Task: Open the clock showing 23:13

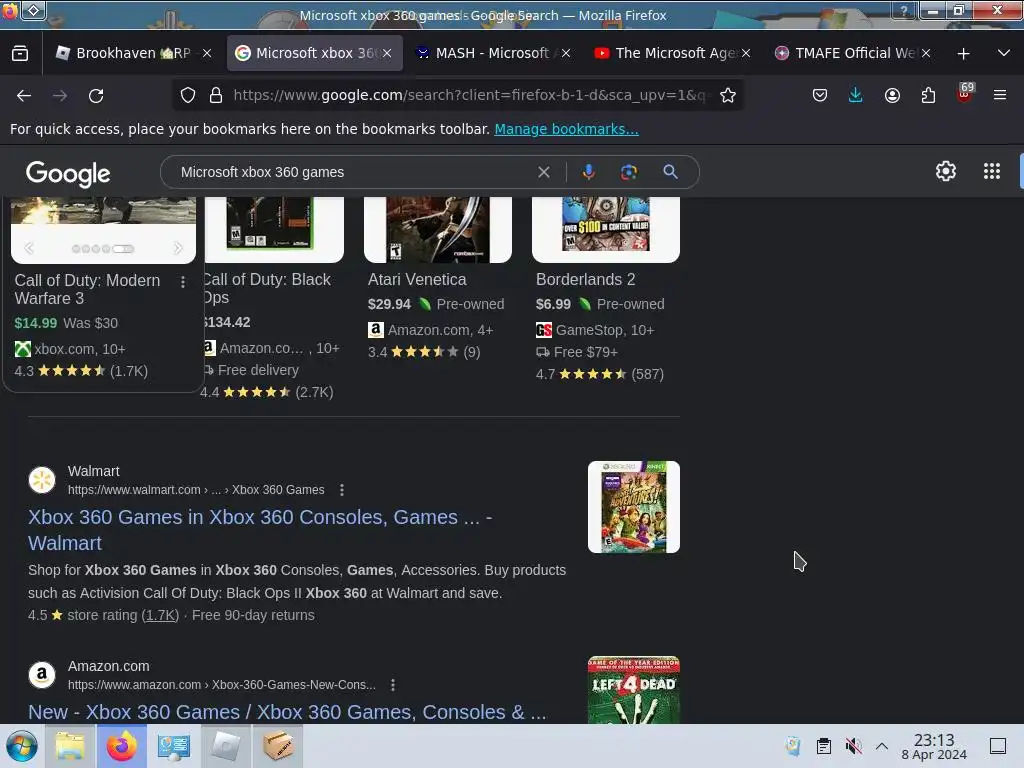Action: coord(934,746)
